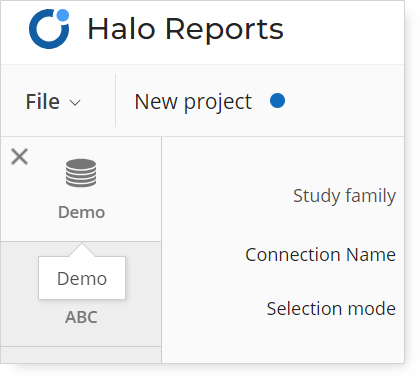Click the Halo Reports circular logo icon
This screenshot has width=420, height=379.
point(49,29)
